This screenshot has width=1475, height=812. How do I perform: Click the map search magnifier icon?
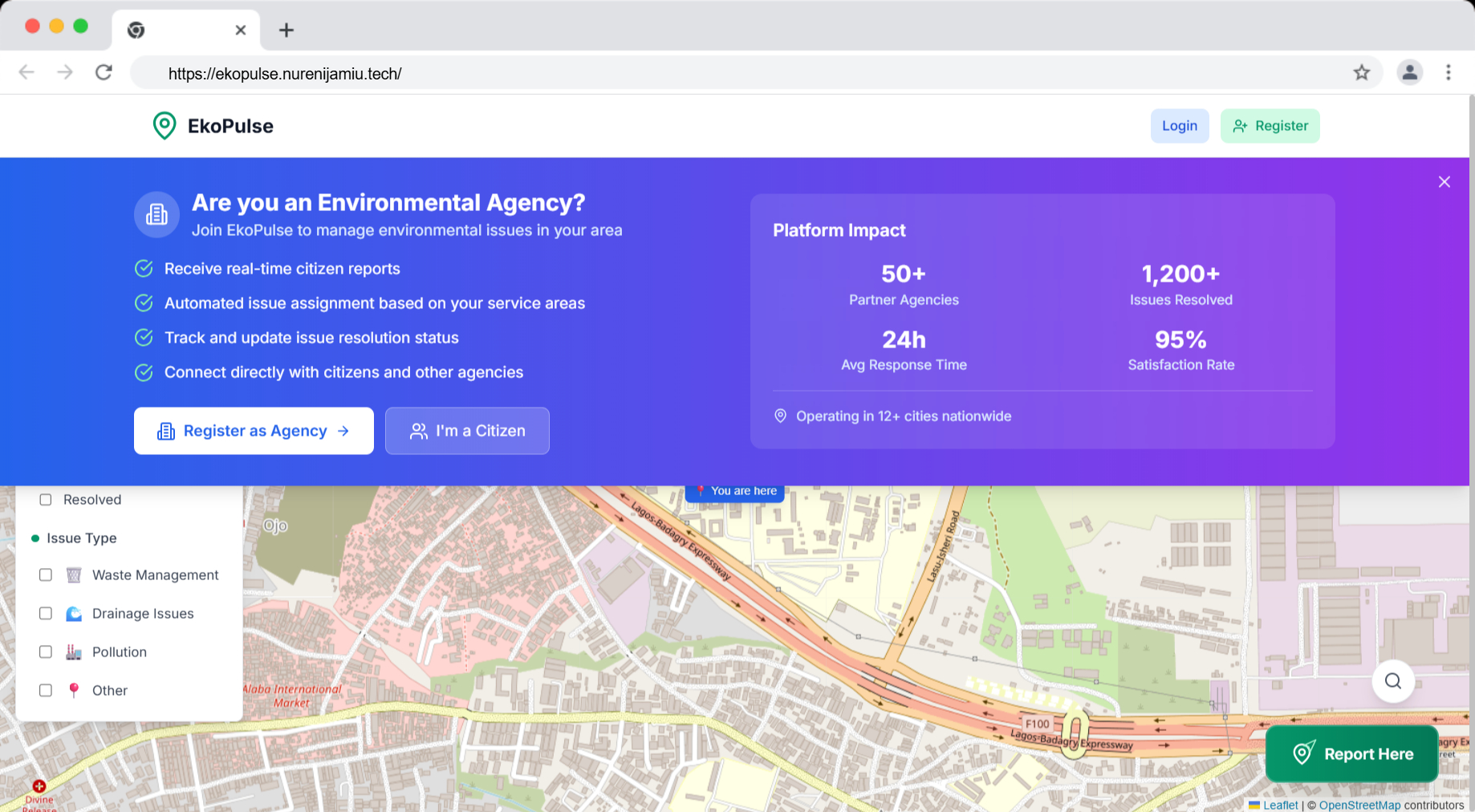tap(1392, 681)
